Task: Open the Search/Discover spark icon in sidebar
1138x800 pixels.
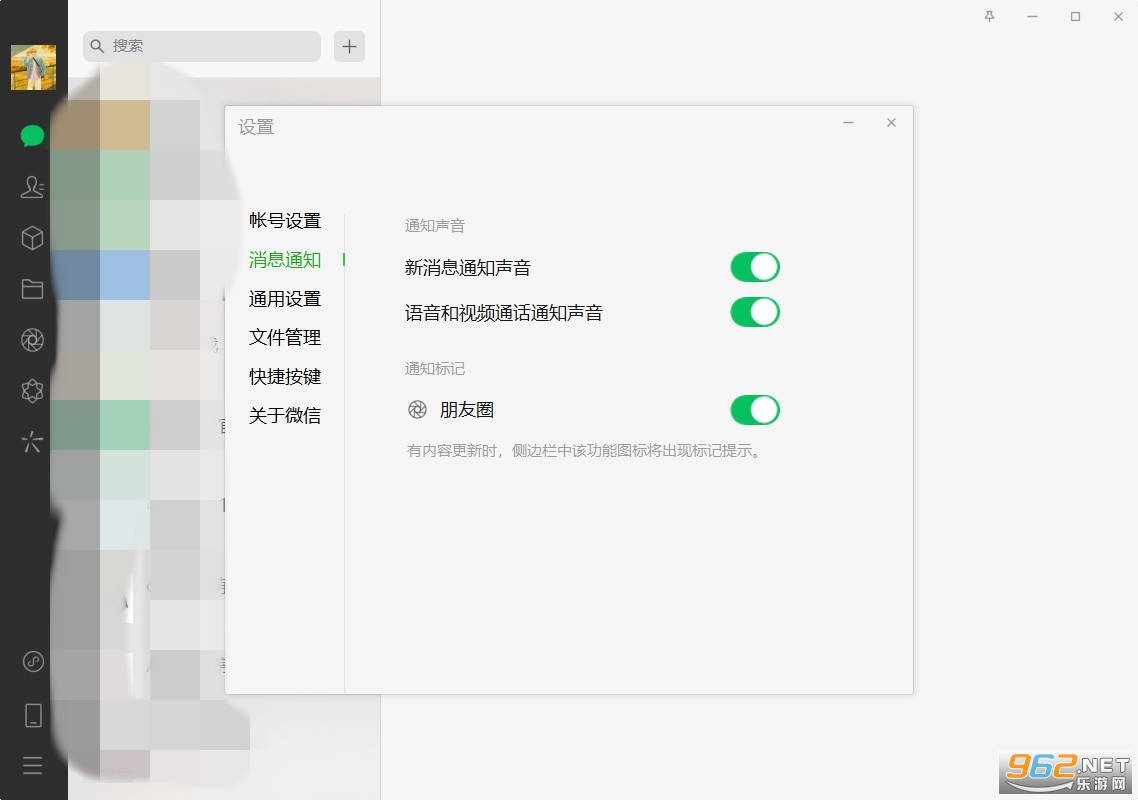Action: click(33, 441)
